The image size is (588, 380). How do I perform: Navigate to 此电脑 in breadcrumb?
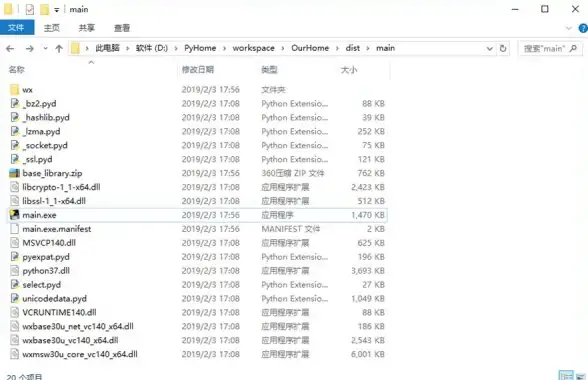107,48
